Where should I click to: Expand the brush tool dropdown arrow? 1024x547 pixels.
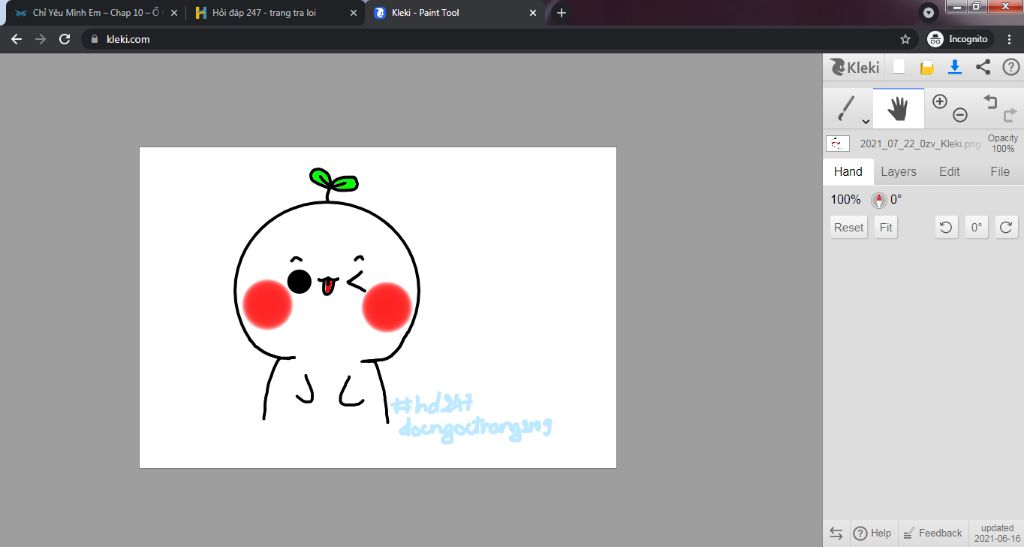click(866, 121)
